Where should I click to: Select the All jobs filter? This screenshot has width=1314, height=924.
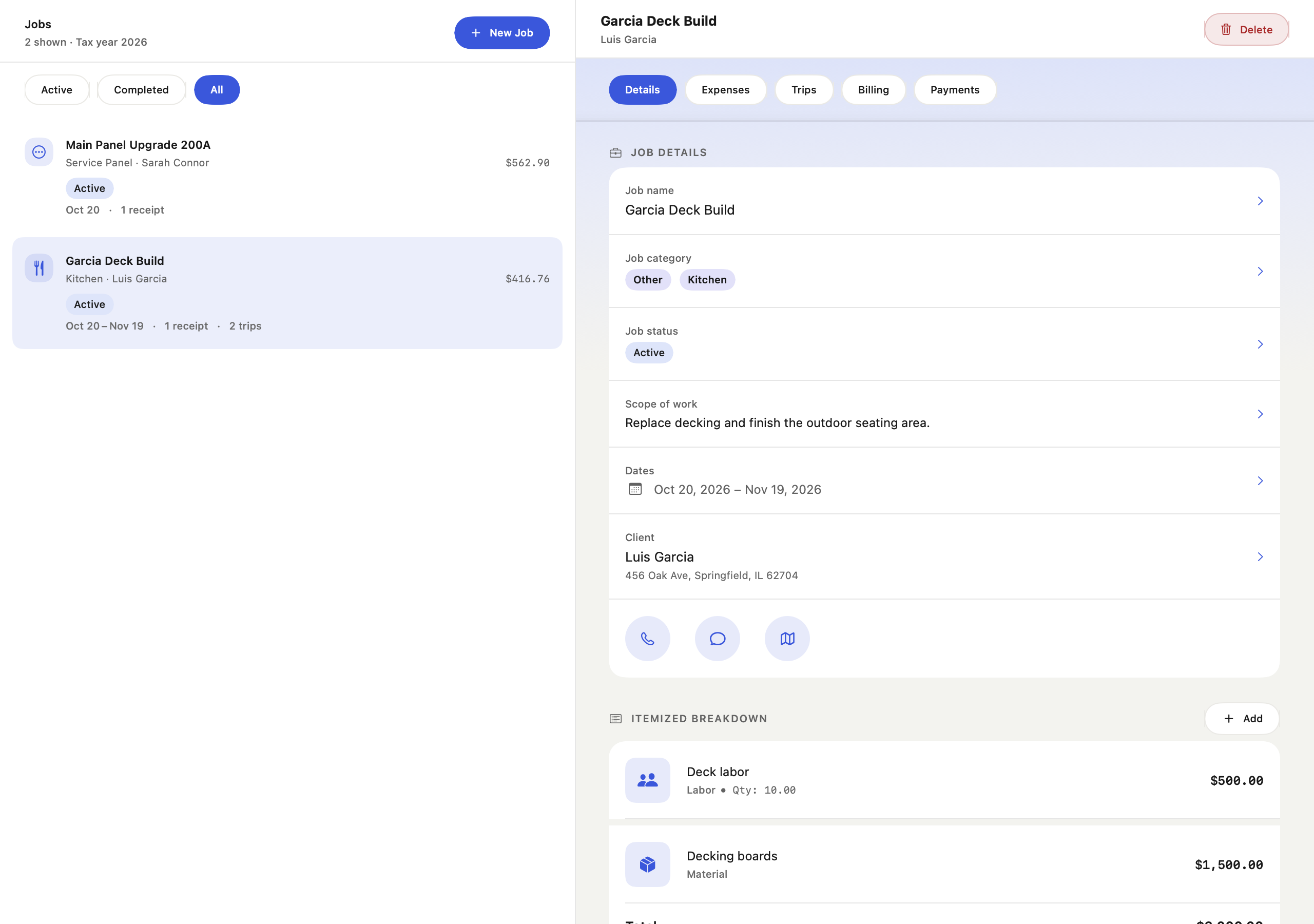coord(217,90)
